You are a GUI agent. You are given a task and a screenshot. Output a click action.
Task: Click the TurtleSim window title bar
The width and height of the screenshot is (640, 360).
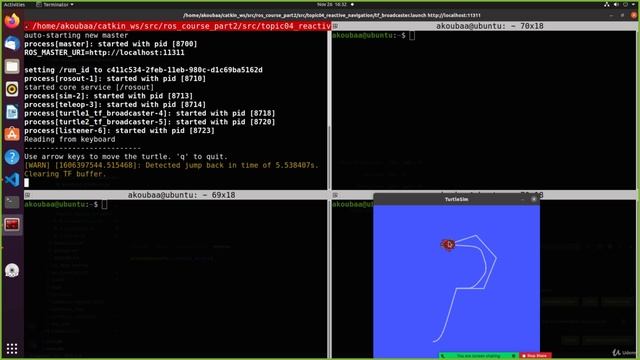tap(456, 199)
